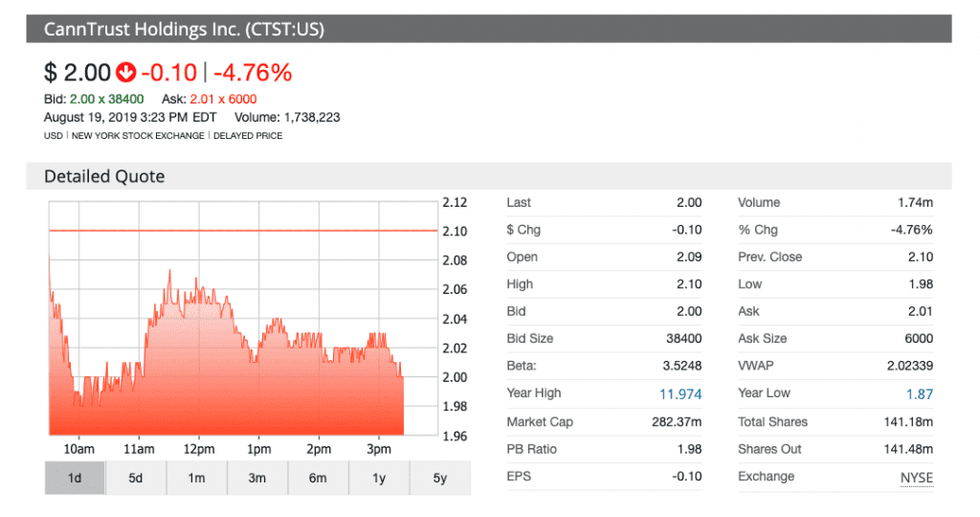Switch to the 1y chart tab
The image size is (980, 517).
[x=379, y=478]
